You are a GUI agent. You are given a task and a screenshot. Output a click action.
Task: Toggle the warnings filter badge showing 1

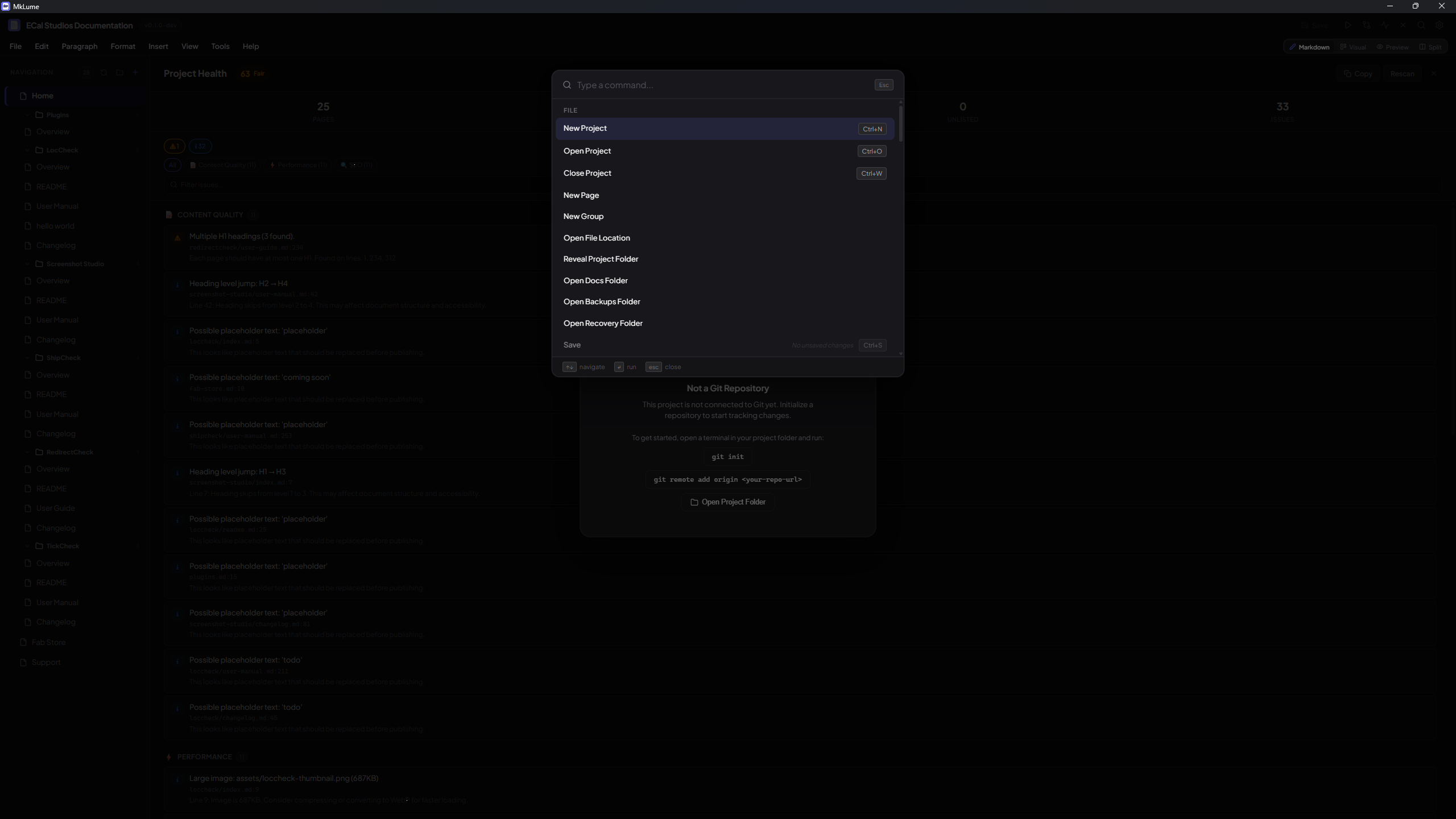[x=175, y=146]
